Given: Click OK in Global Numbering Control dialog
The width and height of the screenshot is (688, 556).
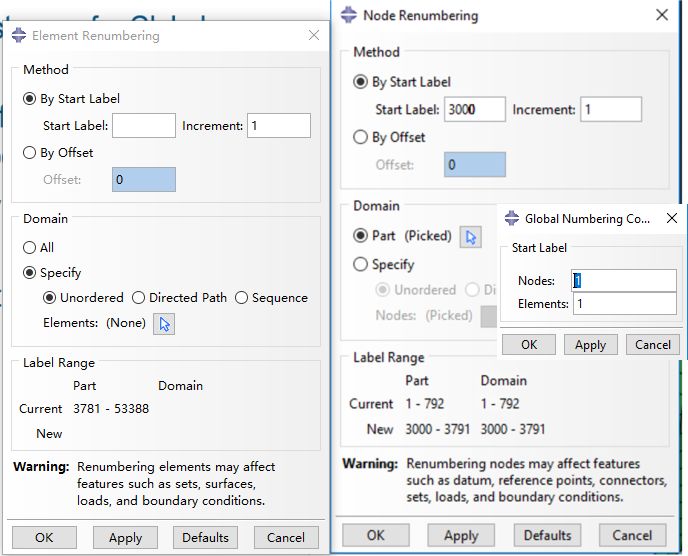Looking at the screenshot, I should pyautogui.click(x=529, y=344).
